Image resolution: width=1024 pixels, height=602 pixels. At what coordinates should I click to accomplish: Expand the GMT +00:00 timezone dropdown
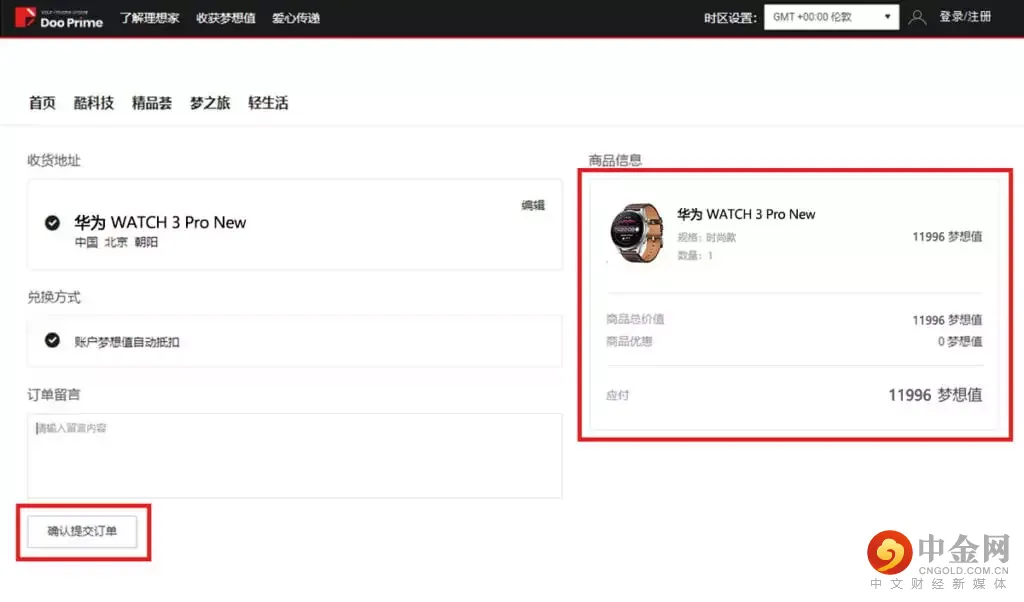pyautogui.click(x=831, y=17)
